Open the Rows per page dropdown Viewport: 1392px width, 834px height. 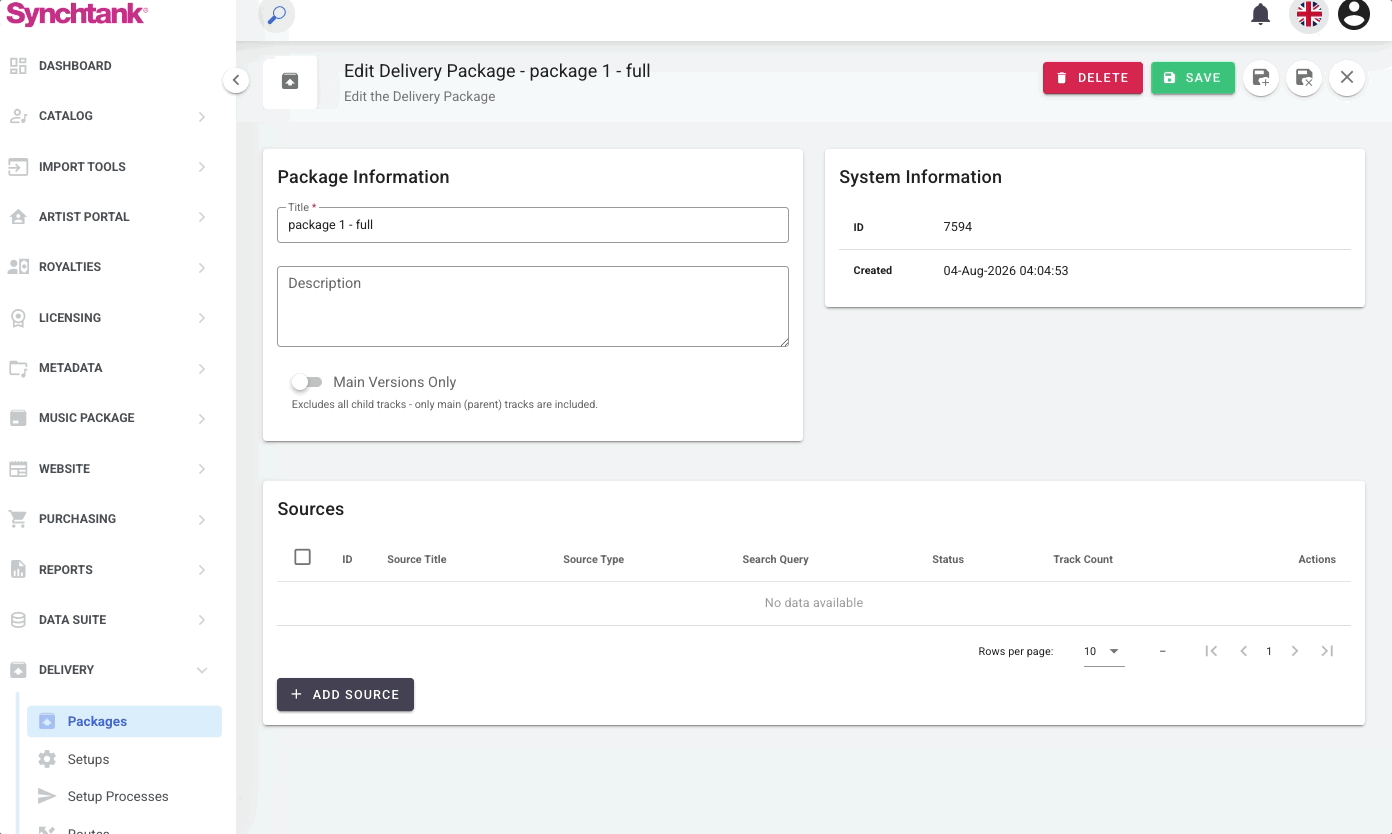pos(1104,651)
